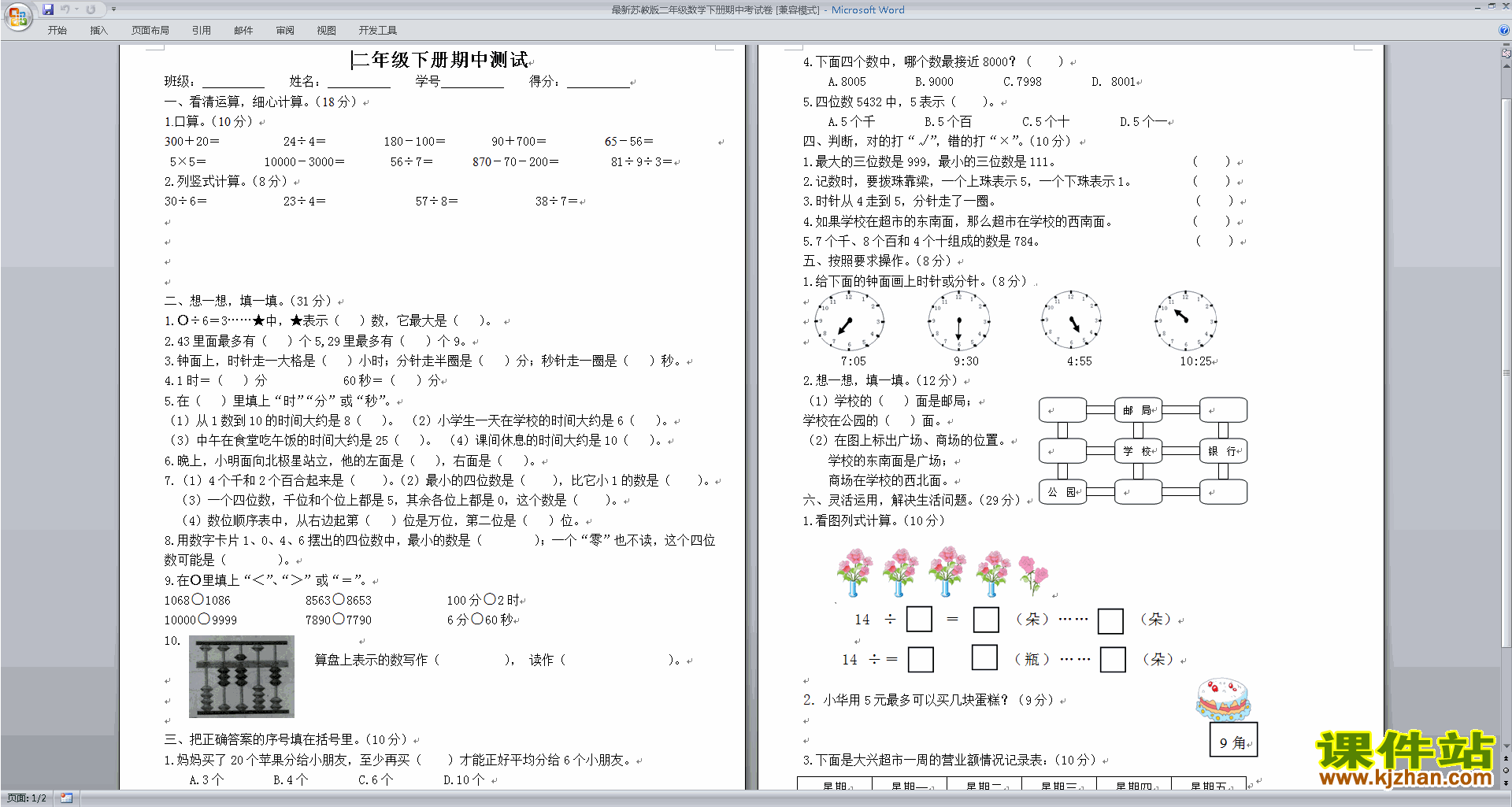Click answer option D. 10个
Viewport: 1512px width, 807px height.
coord(464,780)
